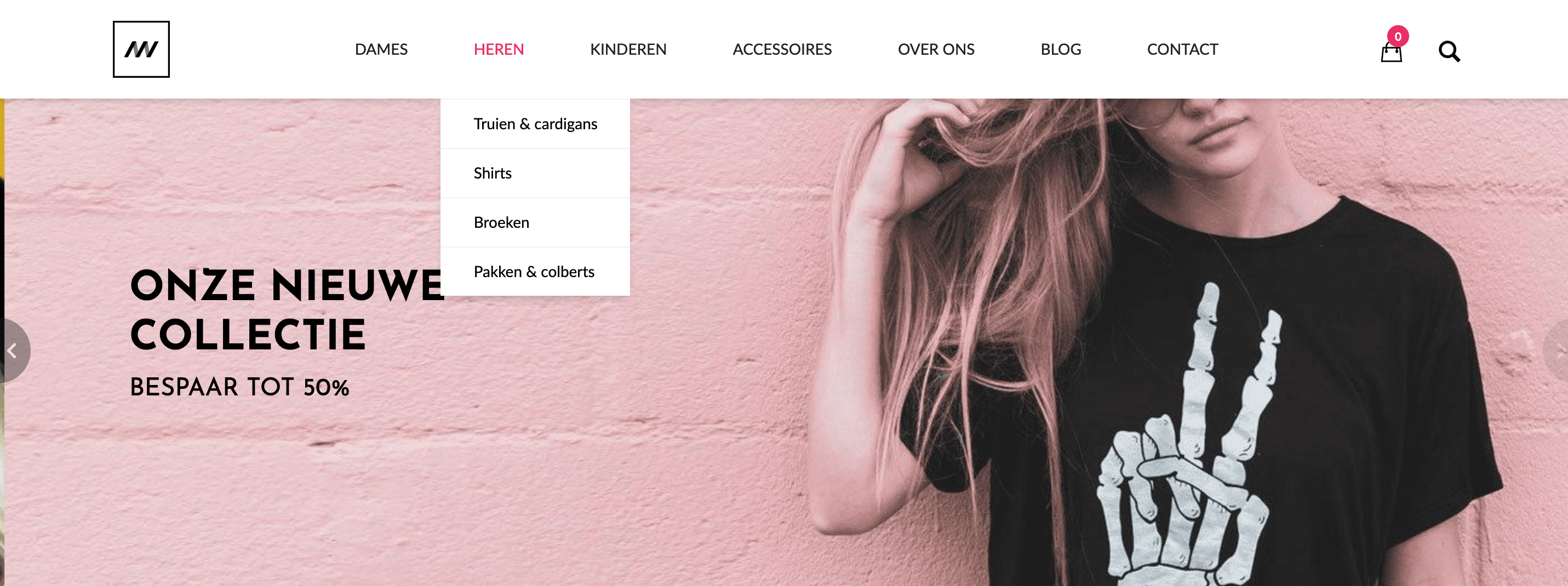Open the Accessoires category
The width and height of the screenshot is (1568, 586).
pos(782,49)
